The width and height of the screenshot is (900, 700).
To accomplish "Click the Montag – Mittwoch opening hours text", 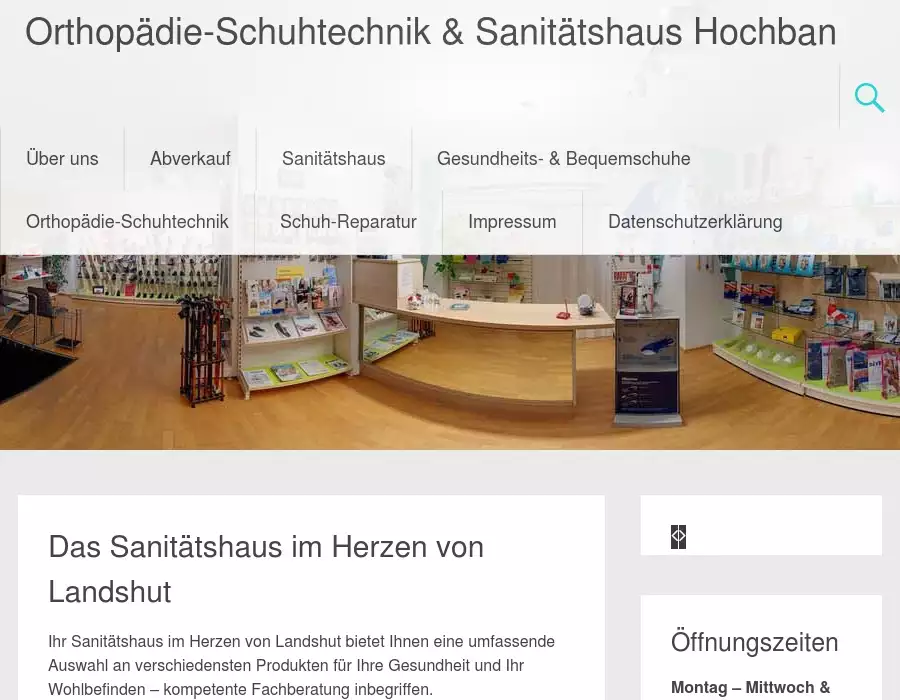I will click(750, 687).
